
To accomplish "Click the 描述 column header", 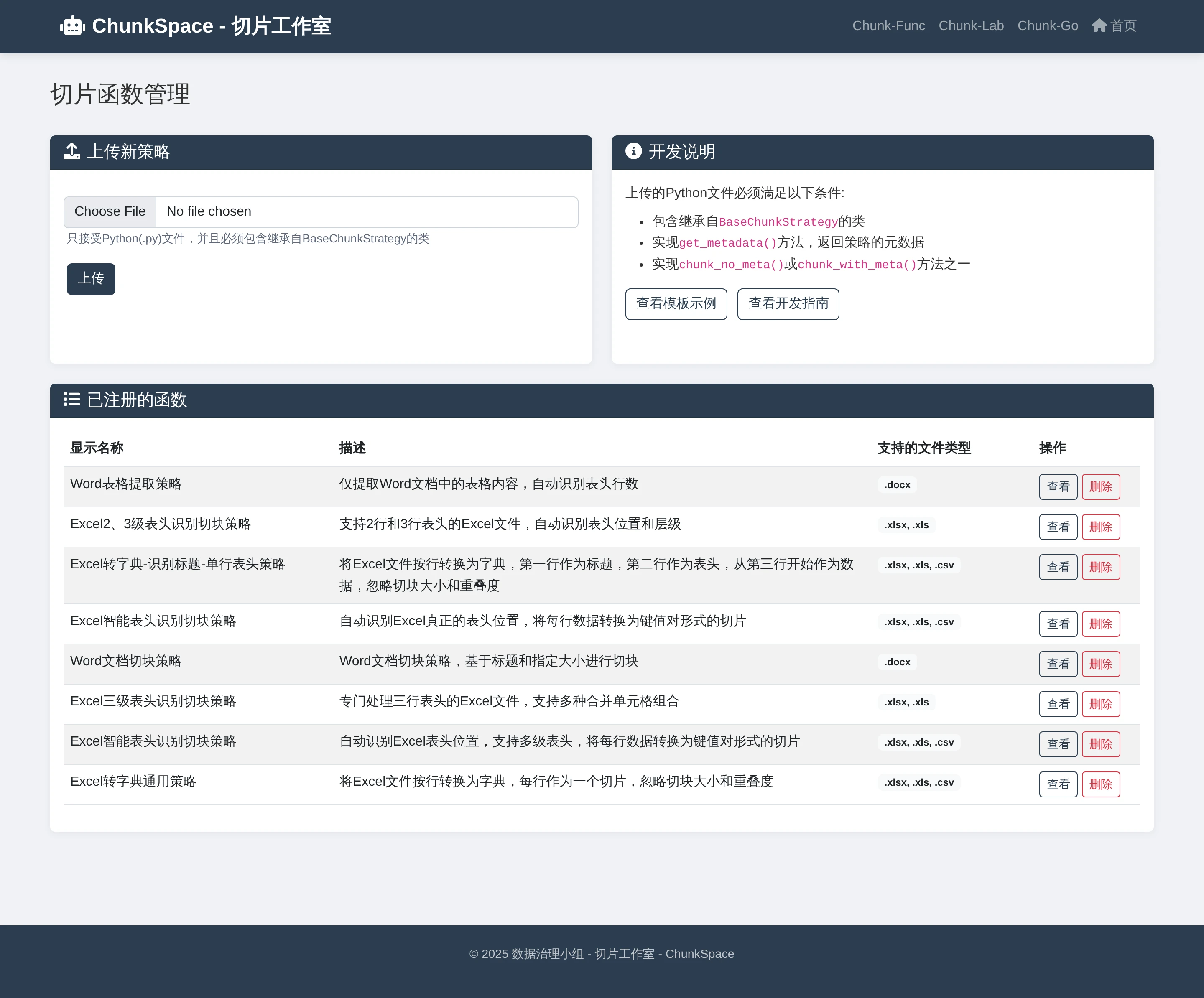I will (352, 448).
